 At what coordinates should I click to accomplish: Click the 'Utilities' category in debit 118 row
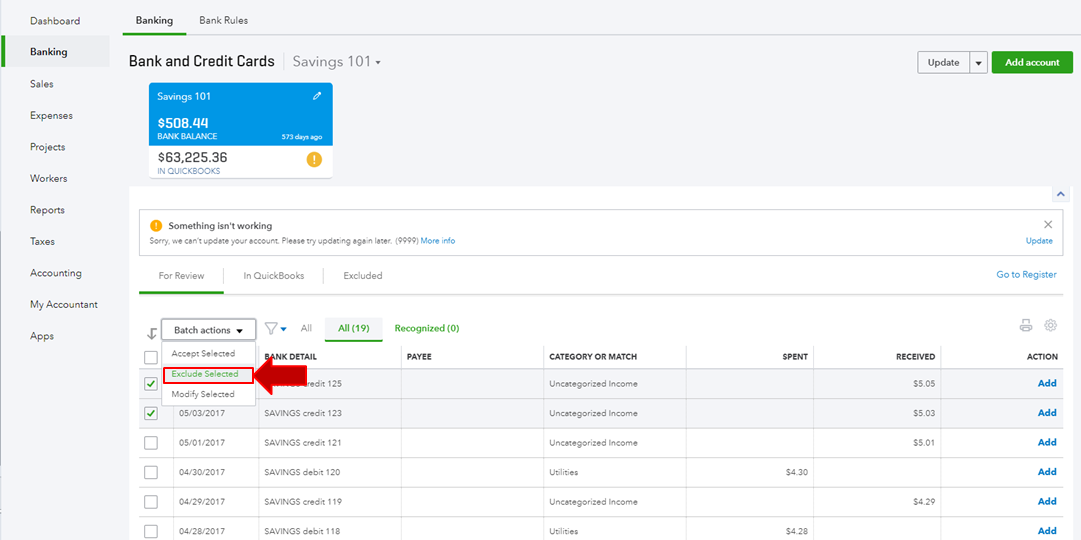564,531
